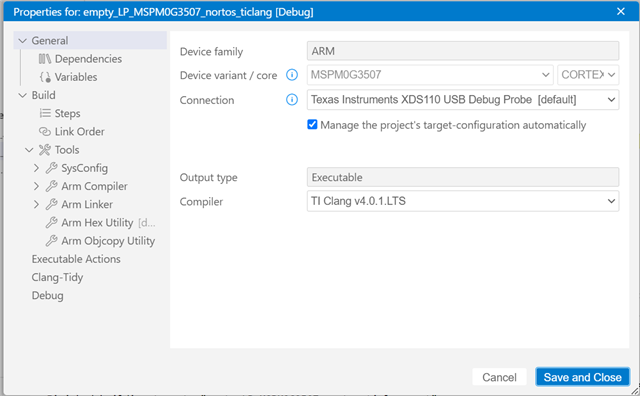This screenshot has height=396, width=640.
Task: Click the Tools wrench-and-screwdriver icon
Action: (x=44, y=150)
